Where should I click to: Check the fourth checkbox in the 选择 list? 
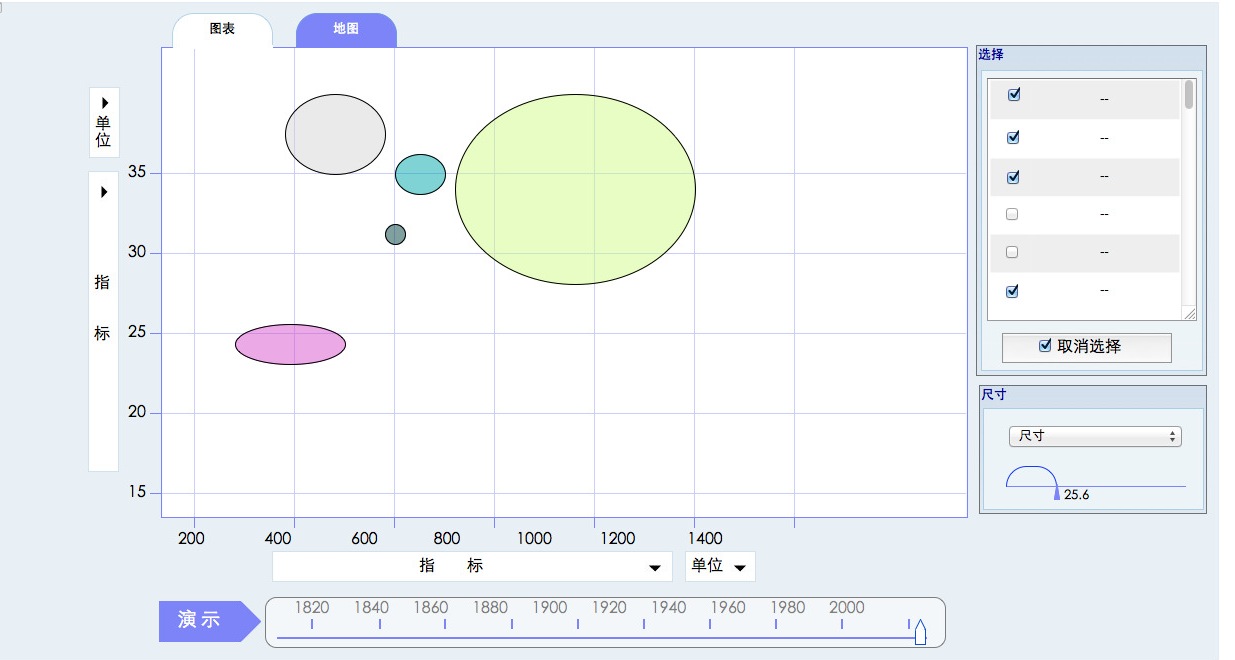(1012, 214)
